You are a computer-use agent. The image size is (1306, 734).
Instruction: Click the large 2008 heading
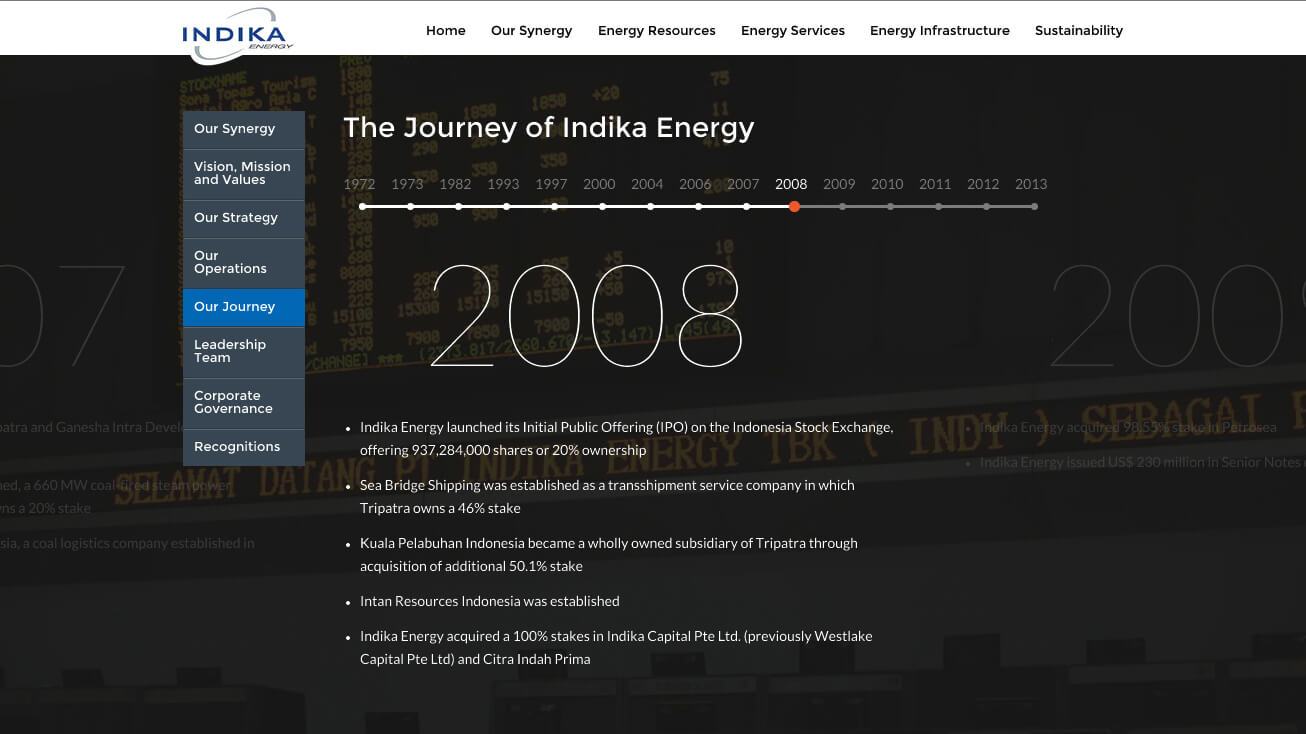[587, 316]
